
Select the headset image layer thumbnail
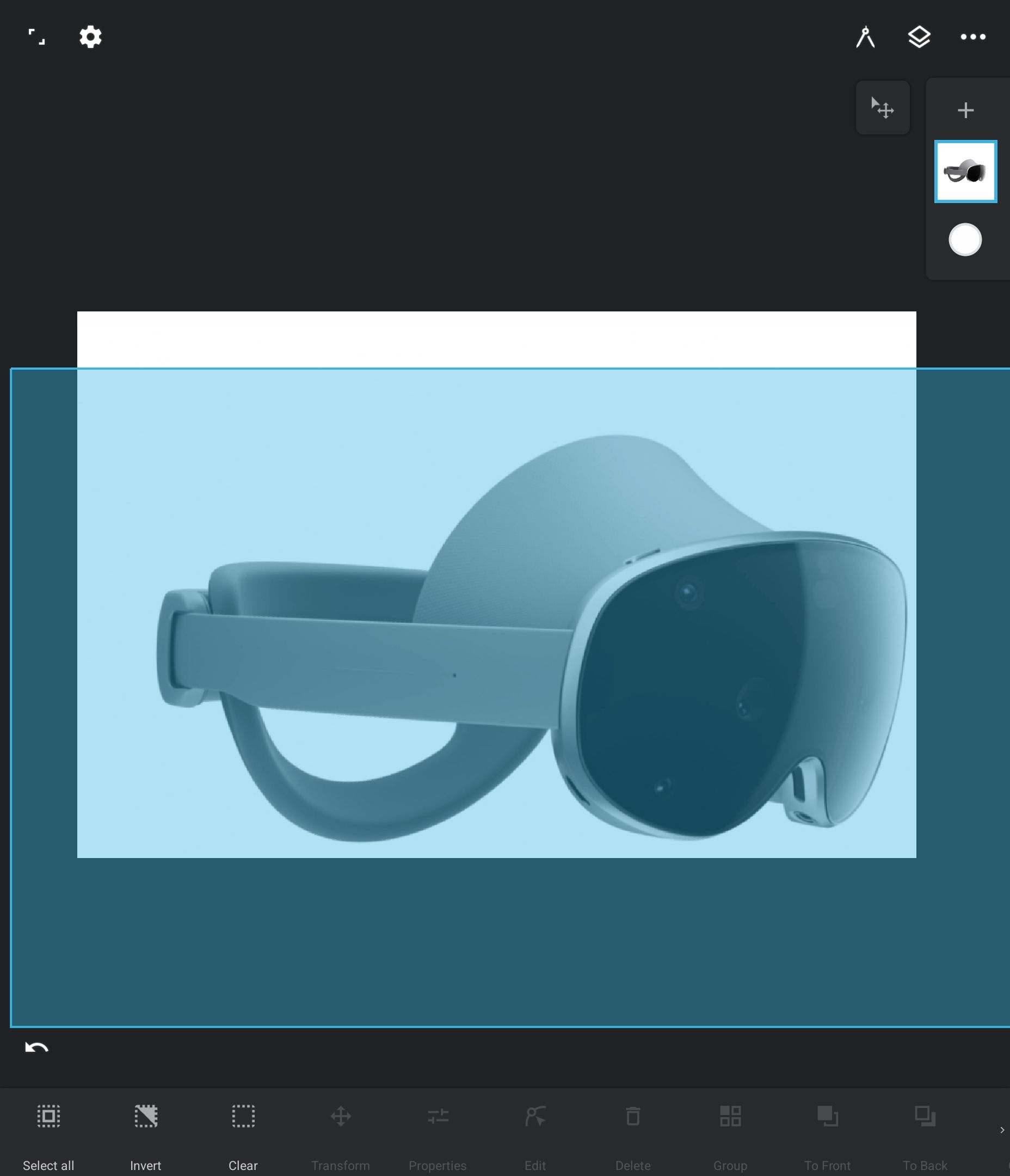click(x=965, y=171)
